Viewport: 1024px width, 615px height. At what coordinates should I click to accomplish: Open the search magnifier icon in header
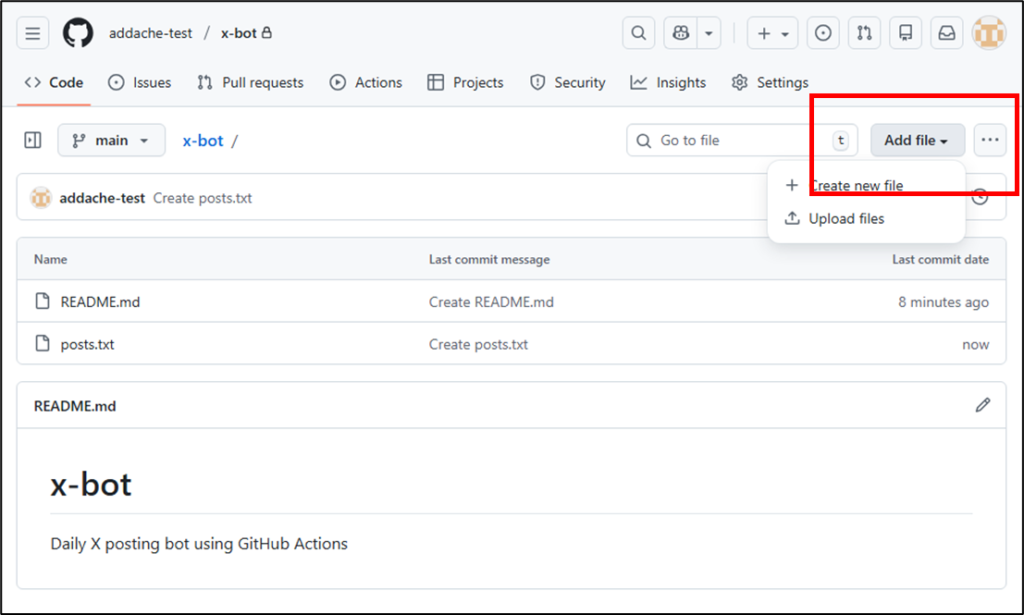coord(639,33)
